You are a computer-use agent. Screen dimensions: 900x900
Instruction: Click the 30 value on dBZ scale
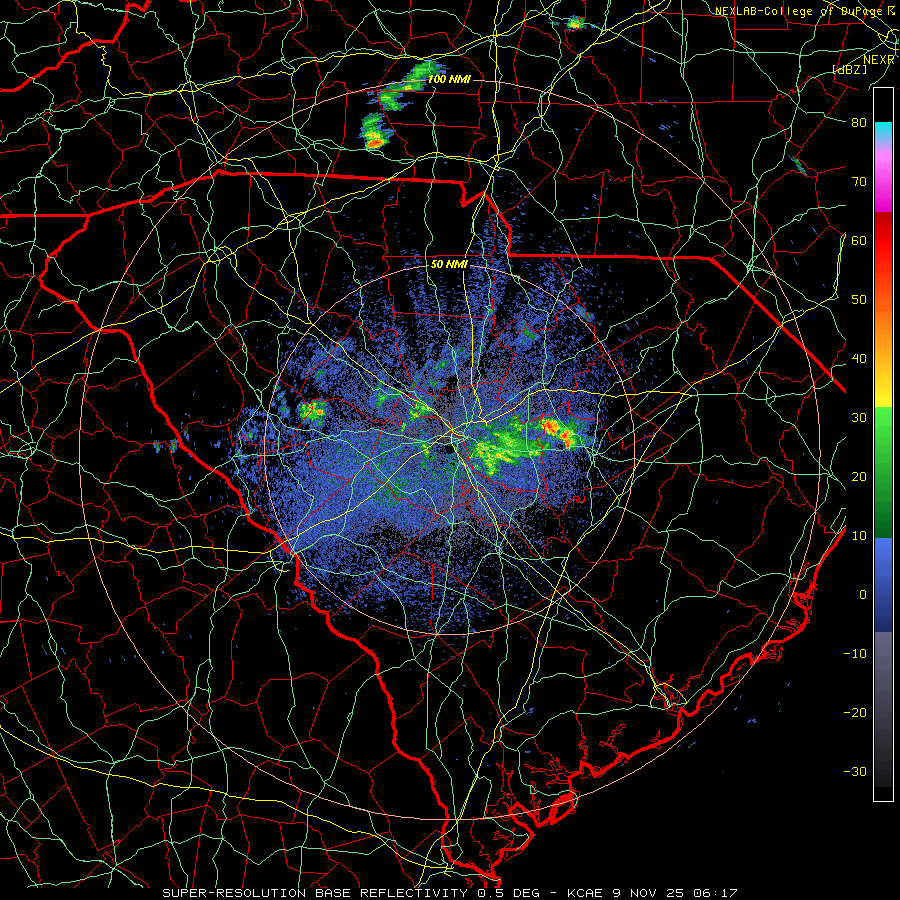[859, 417]
